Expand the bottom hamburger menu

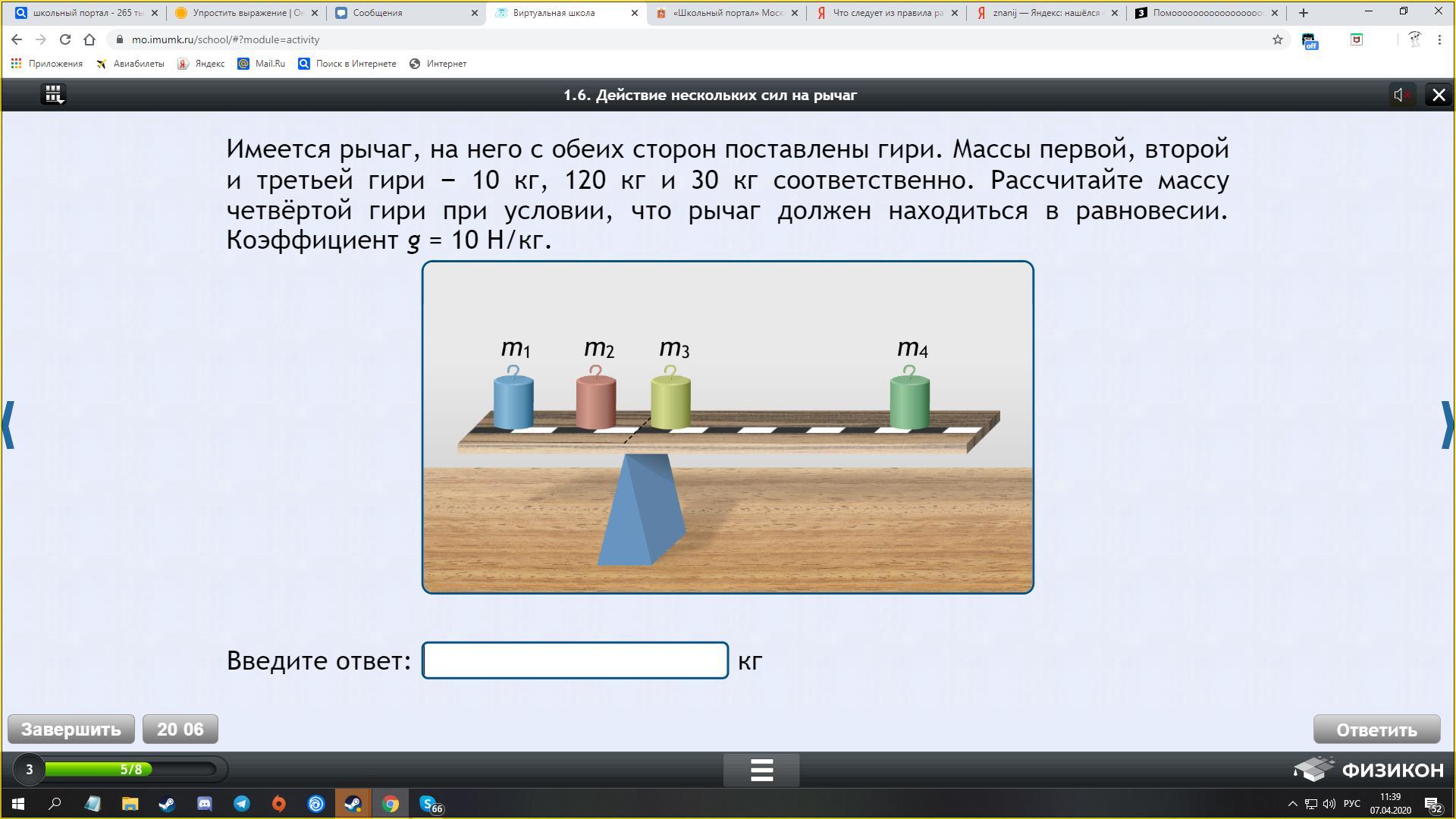pos(761,770)
